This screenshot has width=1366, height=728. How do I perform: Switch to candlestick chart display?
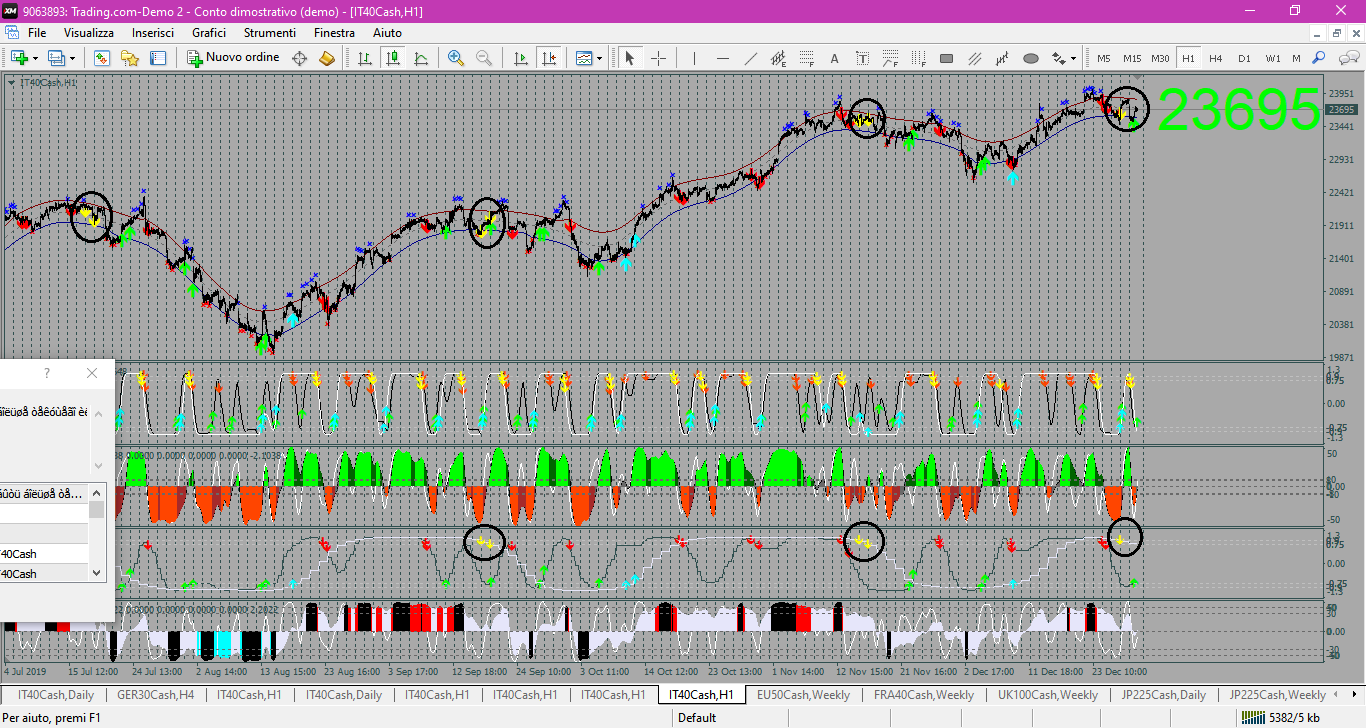click(393, 58)
